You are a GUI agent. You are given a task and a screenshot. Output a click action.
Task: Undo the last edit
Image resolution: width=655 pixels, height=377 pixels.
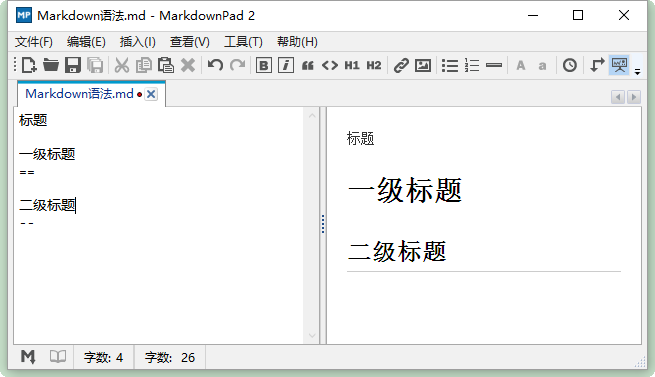coord(215,65)
